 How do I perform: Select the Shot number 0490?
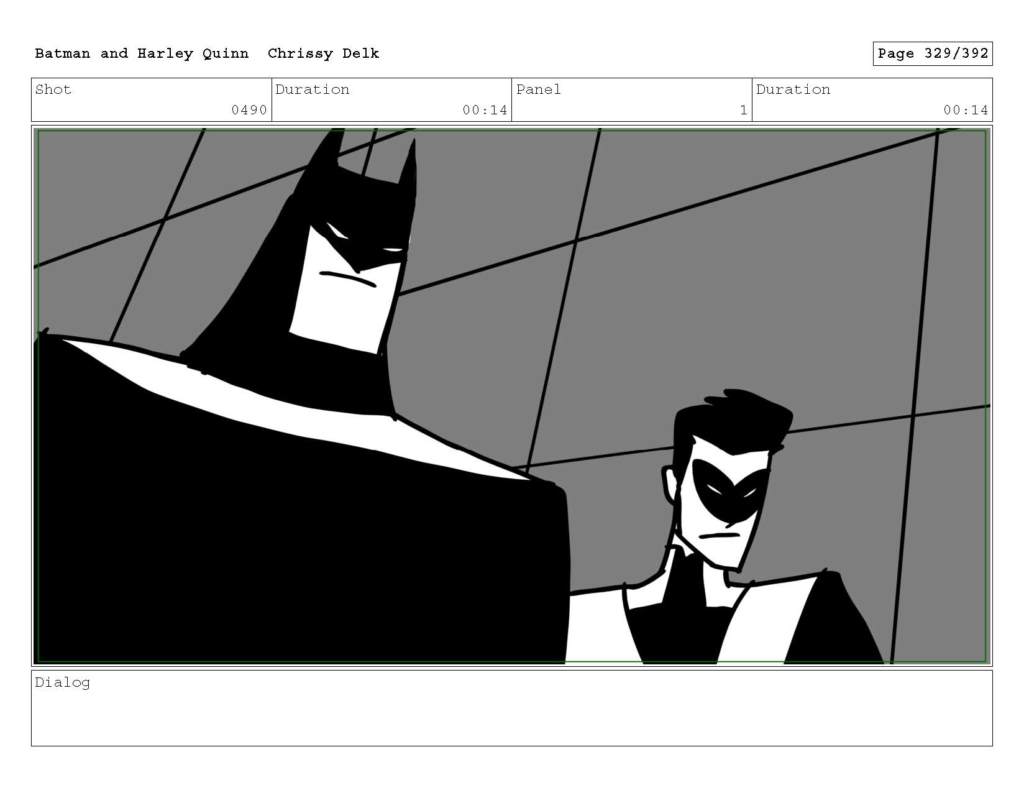coord(249,110)
